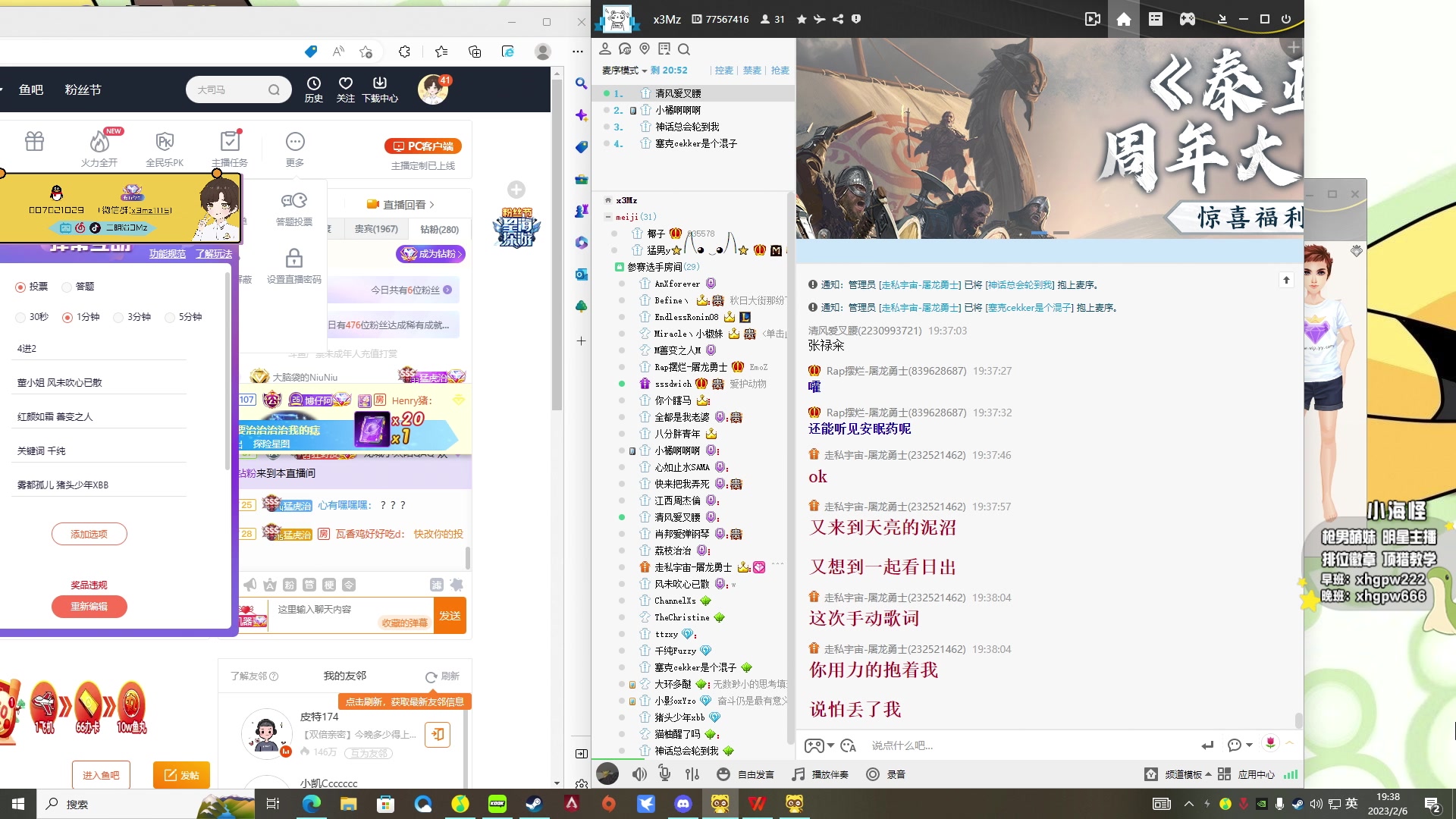Open the chat bubble dropdown near send
Viewport: 1456px width, 819px height.
(x=1239, y=745)
